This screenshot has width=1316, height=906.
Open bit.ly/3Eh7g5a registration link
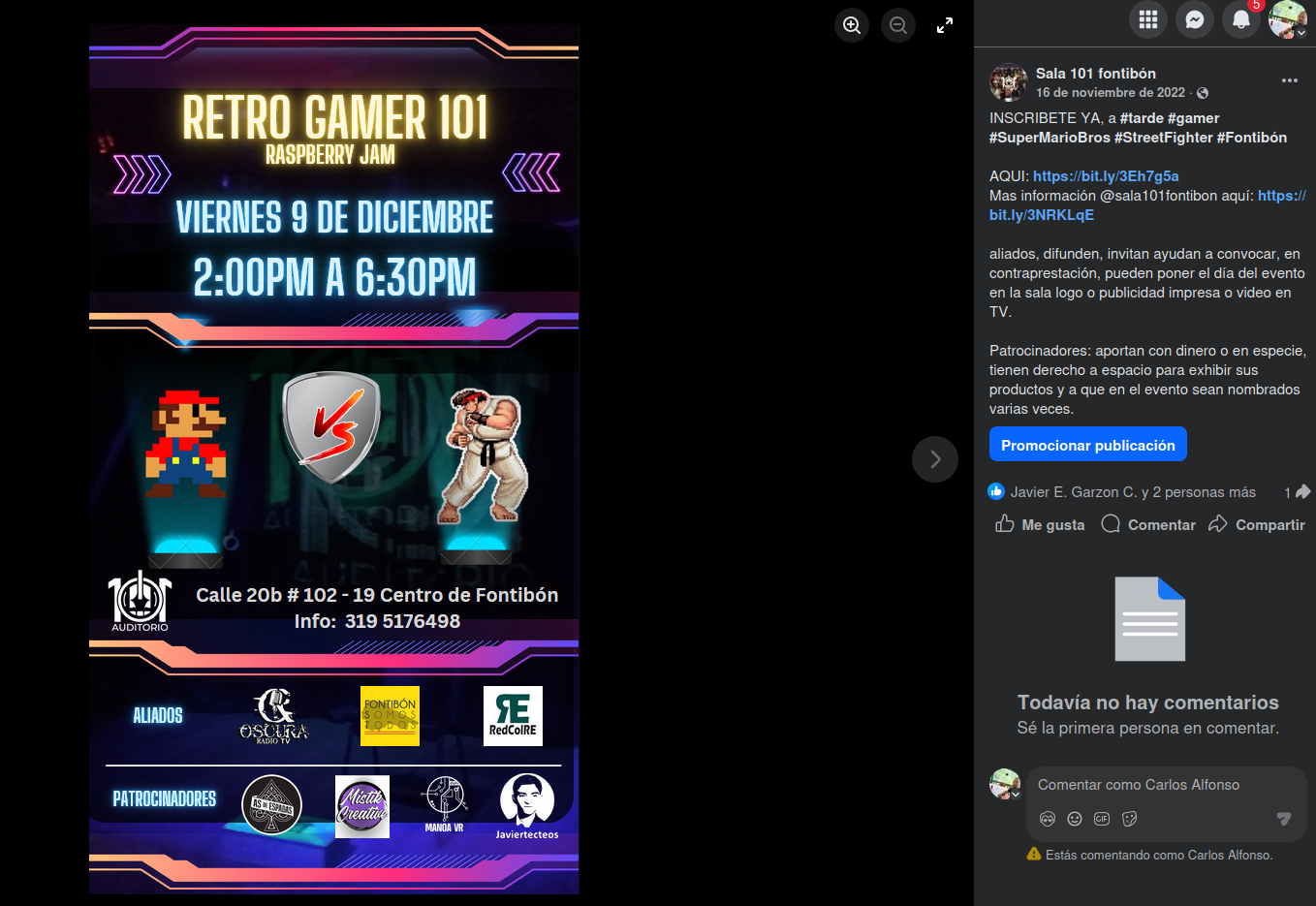tap(1106, 176)
